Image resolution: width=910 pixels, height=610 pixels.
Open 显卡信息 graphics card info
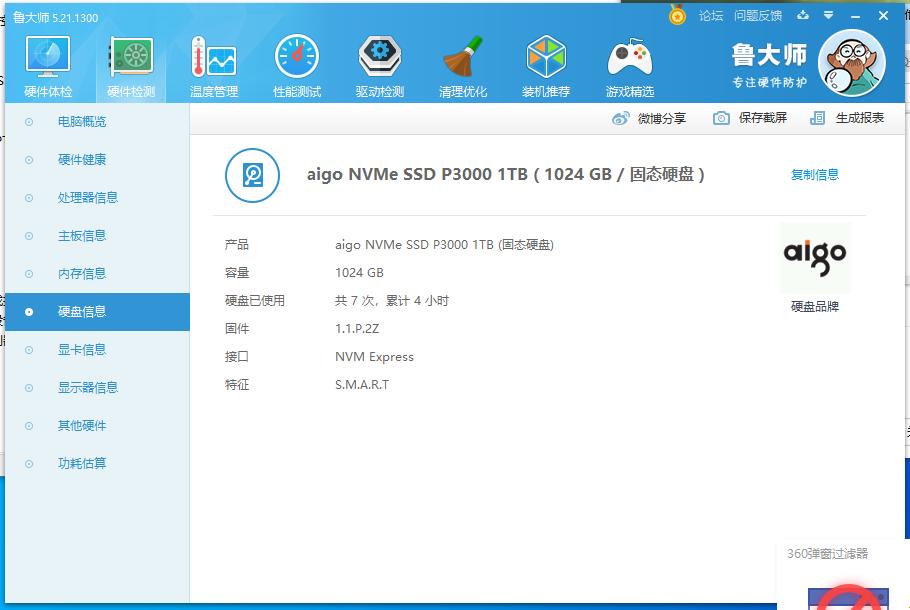point(82,350)
